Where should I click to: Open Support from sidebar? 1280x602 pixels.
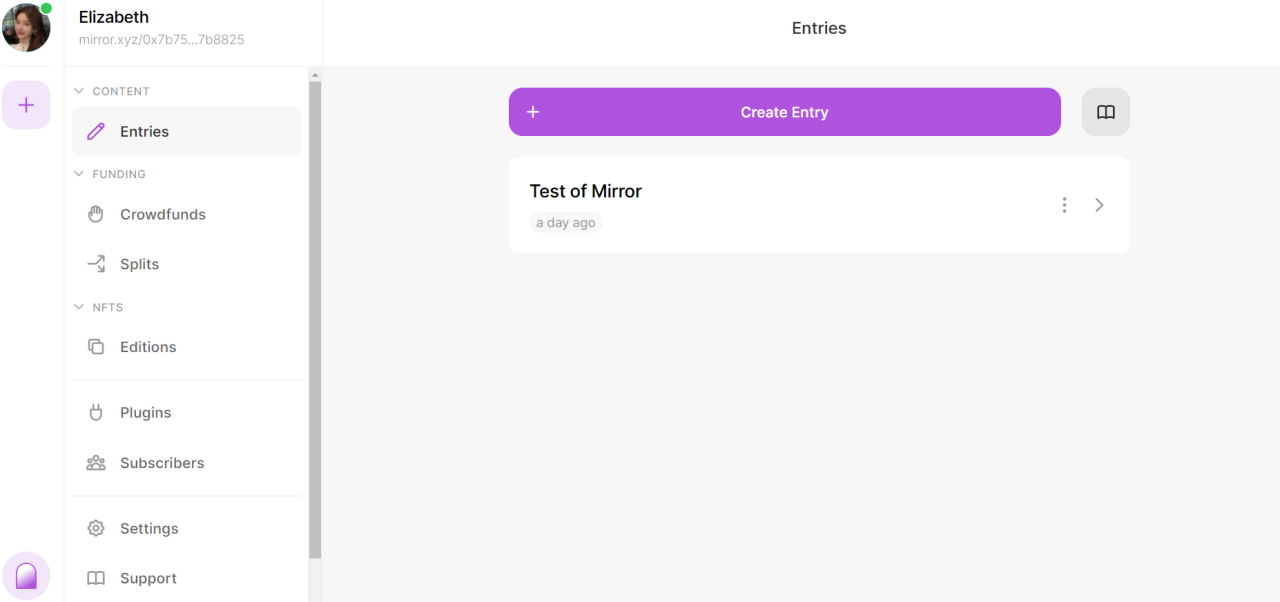pyautogui.click(x=186, y=578)
